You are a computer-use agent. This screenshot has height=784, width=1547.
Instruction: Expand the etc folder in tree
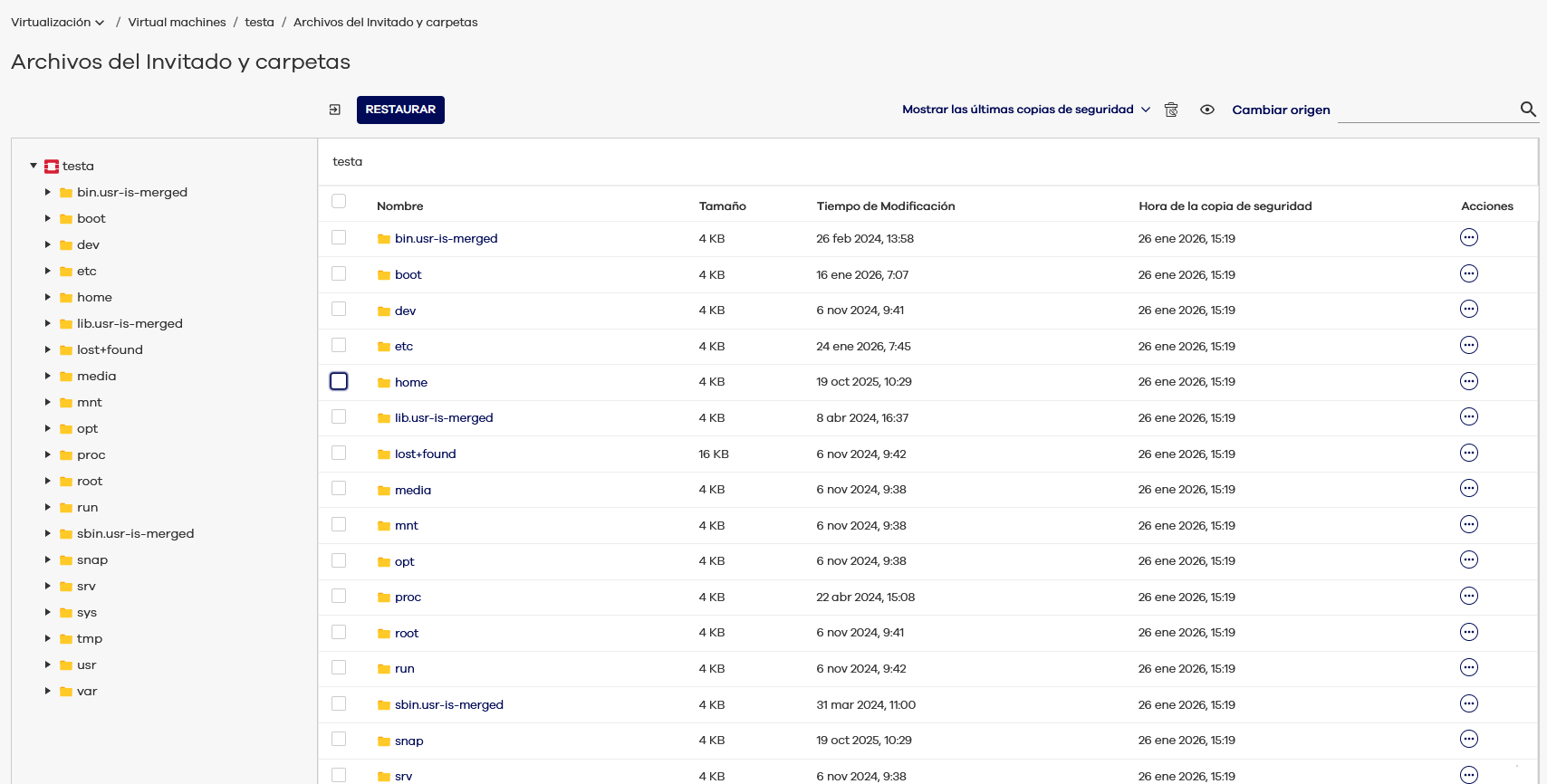[x=48, y=271]
